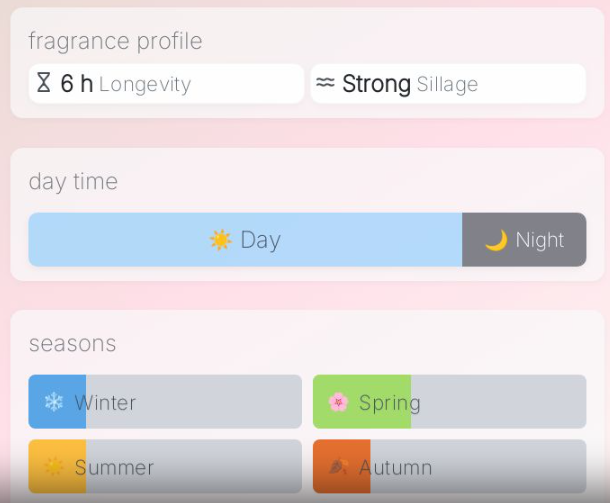Viewport: 610px width, 503px height.
Task: Click the Winter snowflake icon
Action: 53,402
